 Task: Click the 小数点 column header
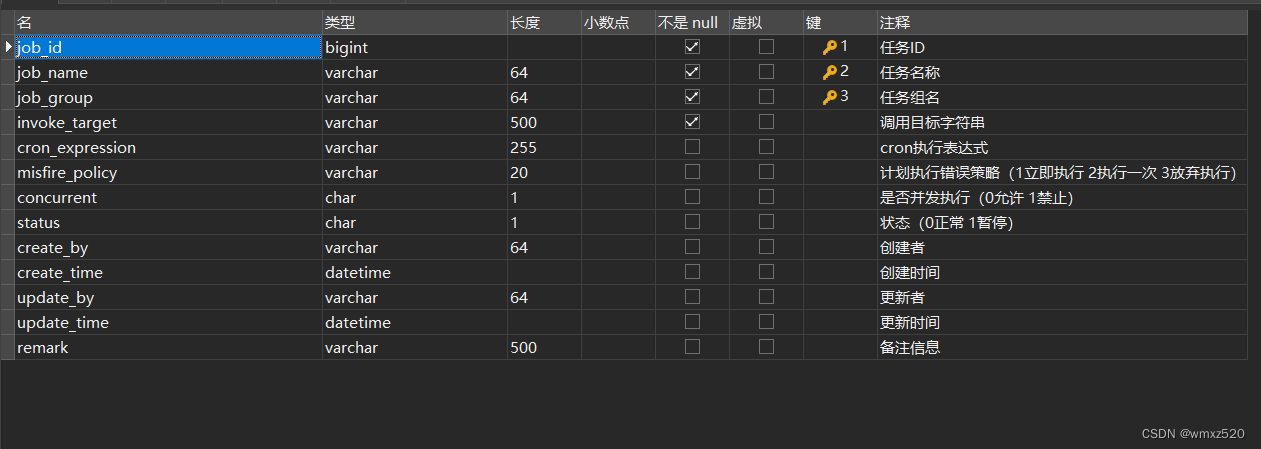coord(618,22)
